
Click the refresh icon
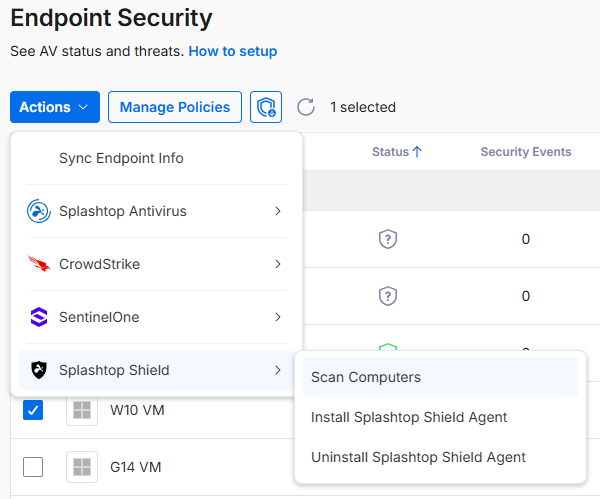pyautogui.click(x=306, y=107)
